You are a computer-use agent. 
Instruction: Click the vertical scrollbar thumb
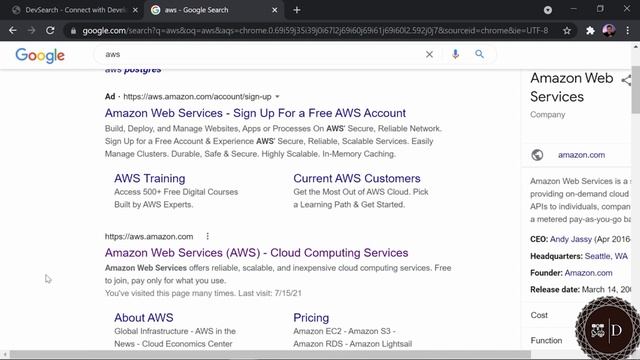pyautogui.click(x=636, y=90)
